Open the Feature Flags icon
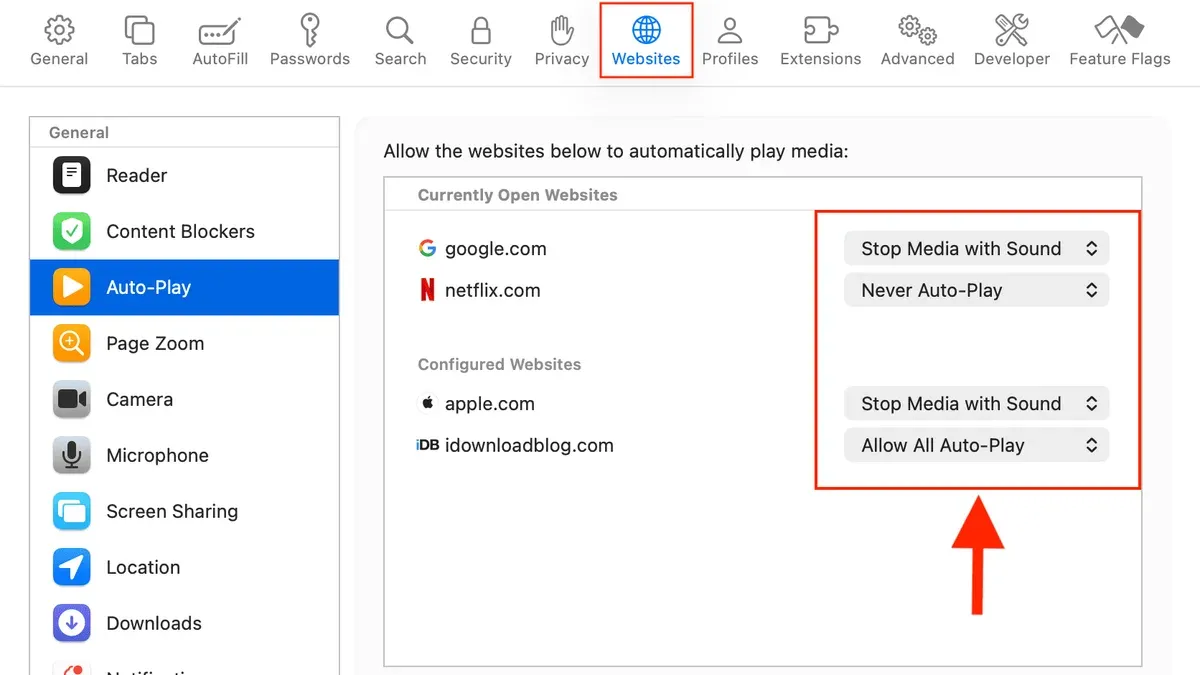This screenshot has height=675, width=1200. tap(1120, 30)
